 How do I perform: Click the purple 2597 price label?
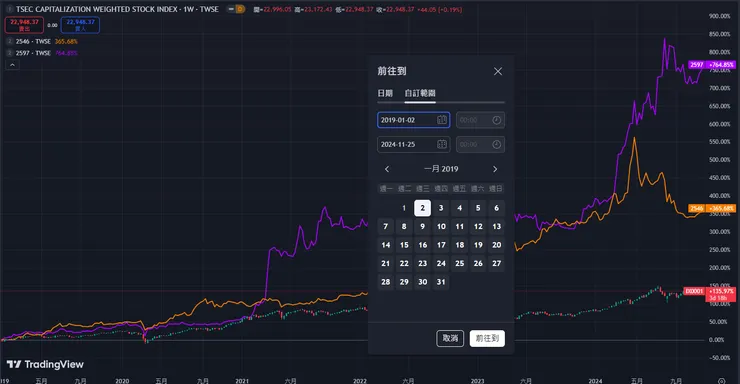pyautogui.click(x=712, y=65)
